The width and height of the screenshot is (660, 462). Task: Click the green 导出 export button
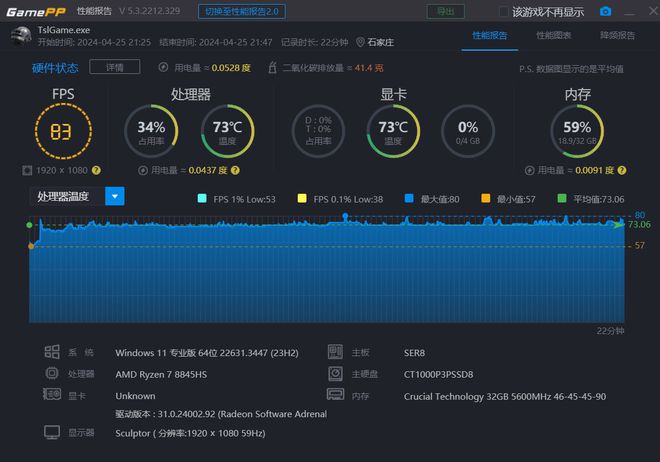446,11
